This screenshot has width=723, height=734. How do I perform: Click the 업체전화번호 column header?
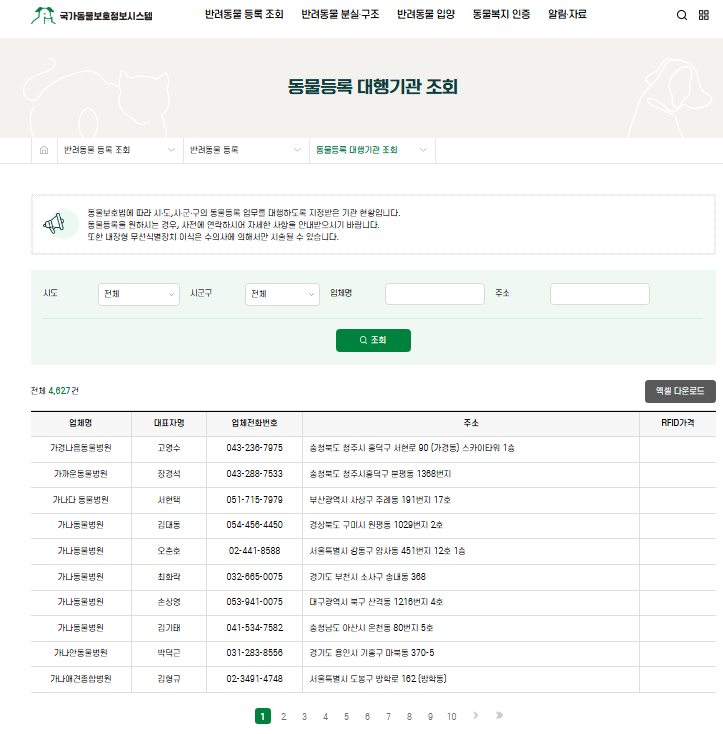[255, 423]
